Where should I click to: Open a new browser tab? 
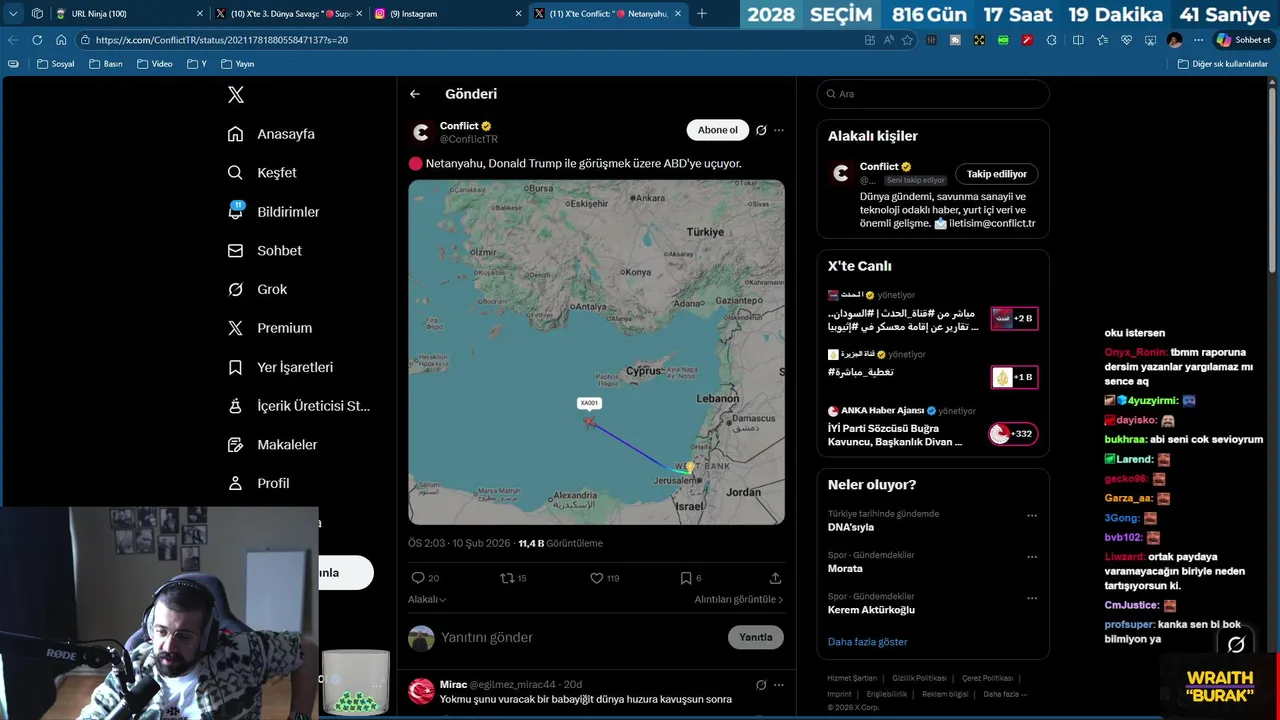(702, 14)
